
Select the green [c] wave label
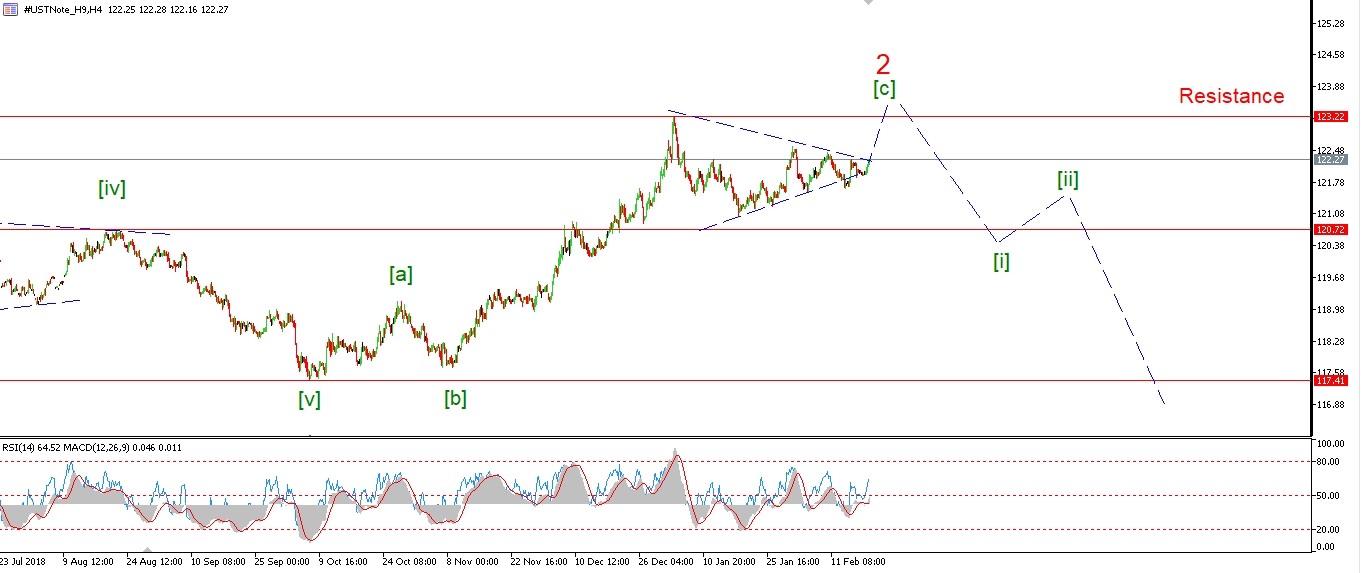pyautogui.click(x=883, y=89)
